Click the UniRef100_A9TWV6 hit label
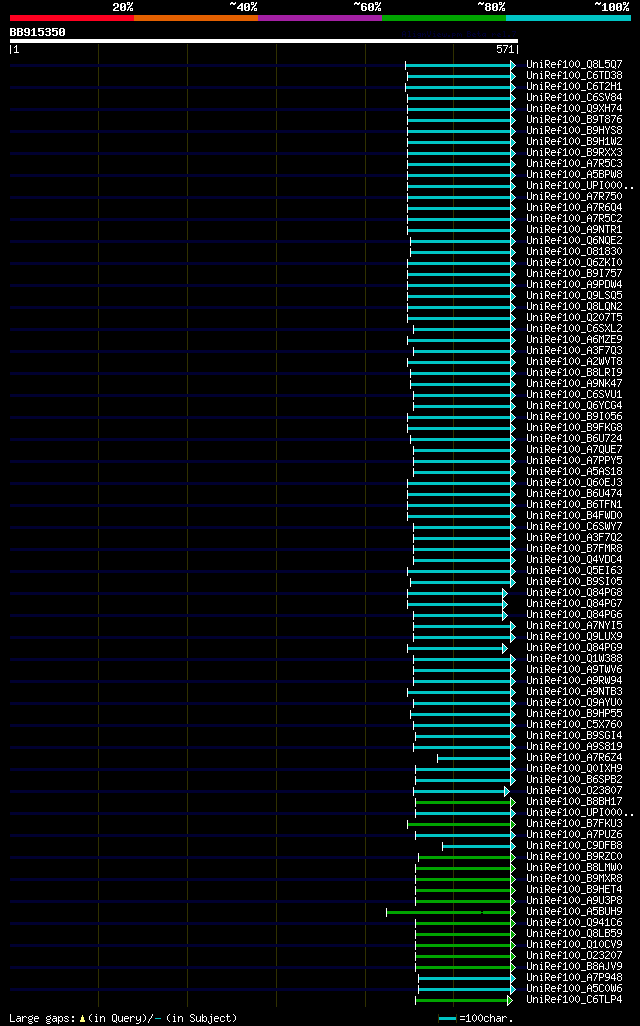This screenshot has width=640, height=1026. pyautogui.click(x=575, y=669)
